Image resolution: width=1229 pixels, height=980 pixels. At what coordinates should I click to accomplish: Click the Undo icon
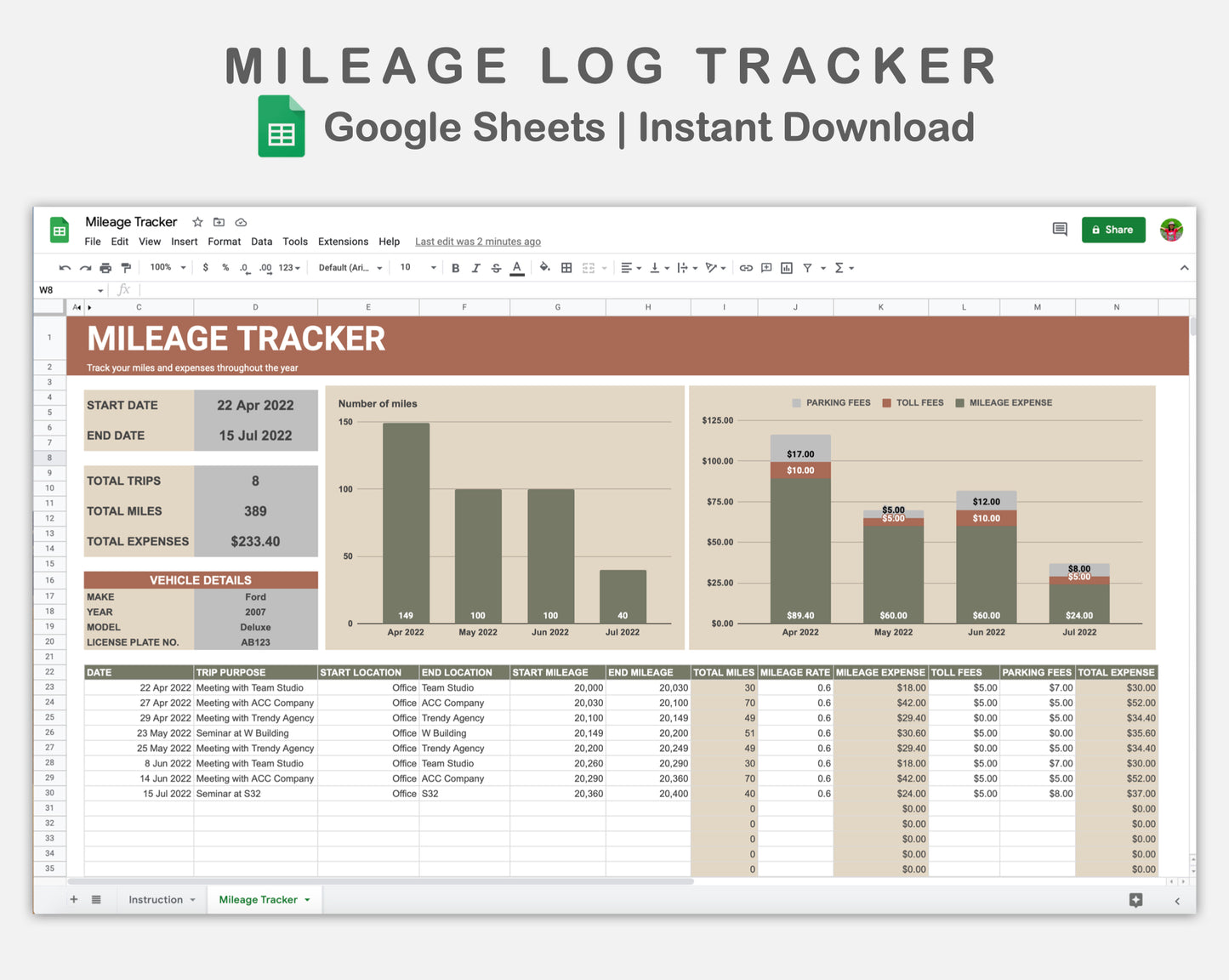65,267
